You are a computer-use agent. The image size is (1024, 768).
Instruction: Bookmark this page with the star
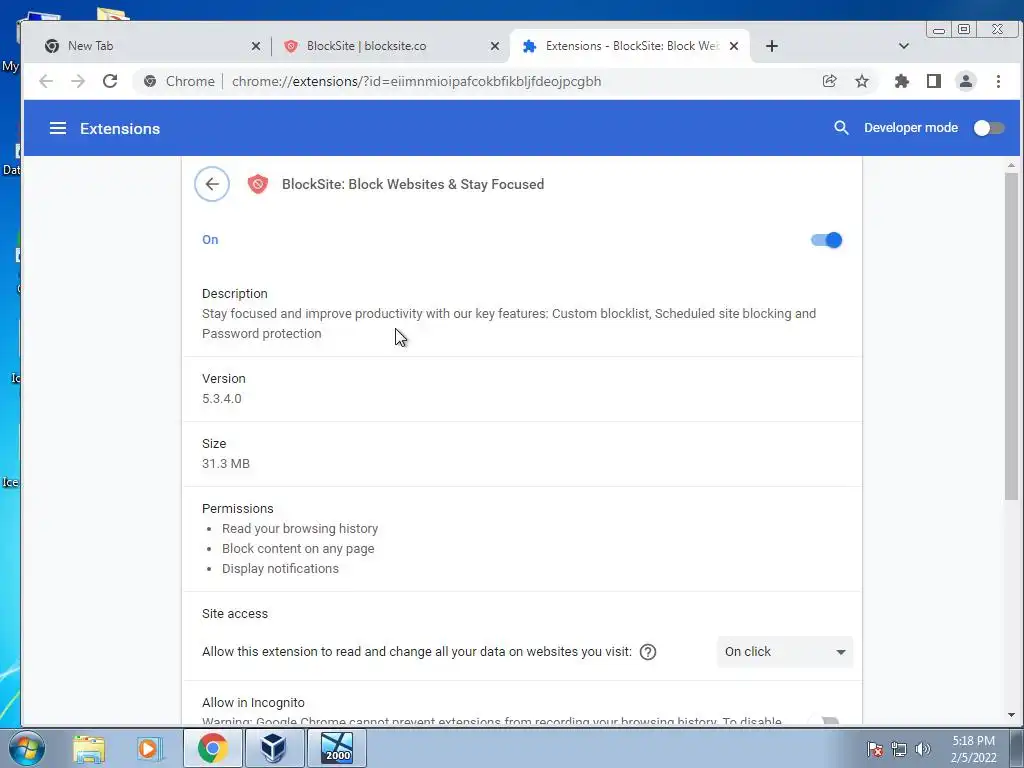pos(862,81)
